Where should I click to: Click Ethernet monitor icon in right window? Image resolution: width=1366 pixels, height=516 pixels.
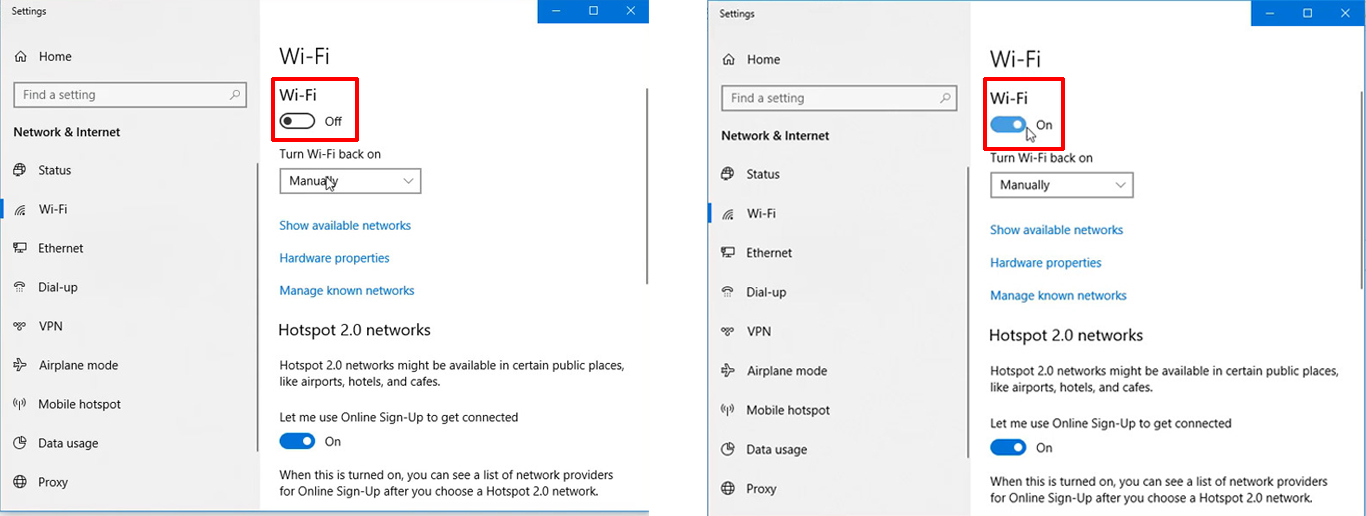pyautogui.click(x=728, y=253)
